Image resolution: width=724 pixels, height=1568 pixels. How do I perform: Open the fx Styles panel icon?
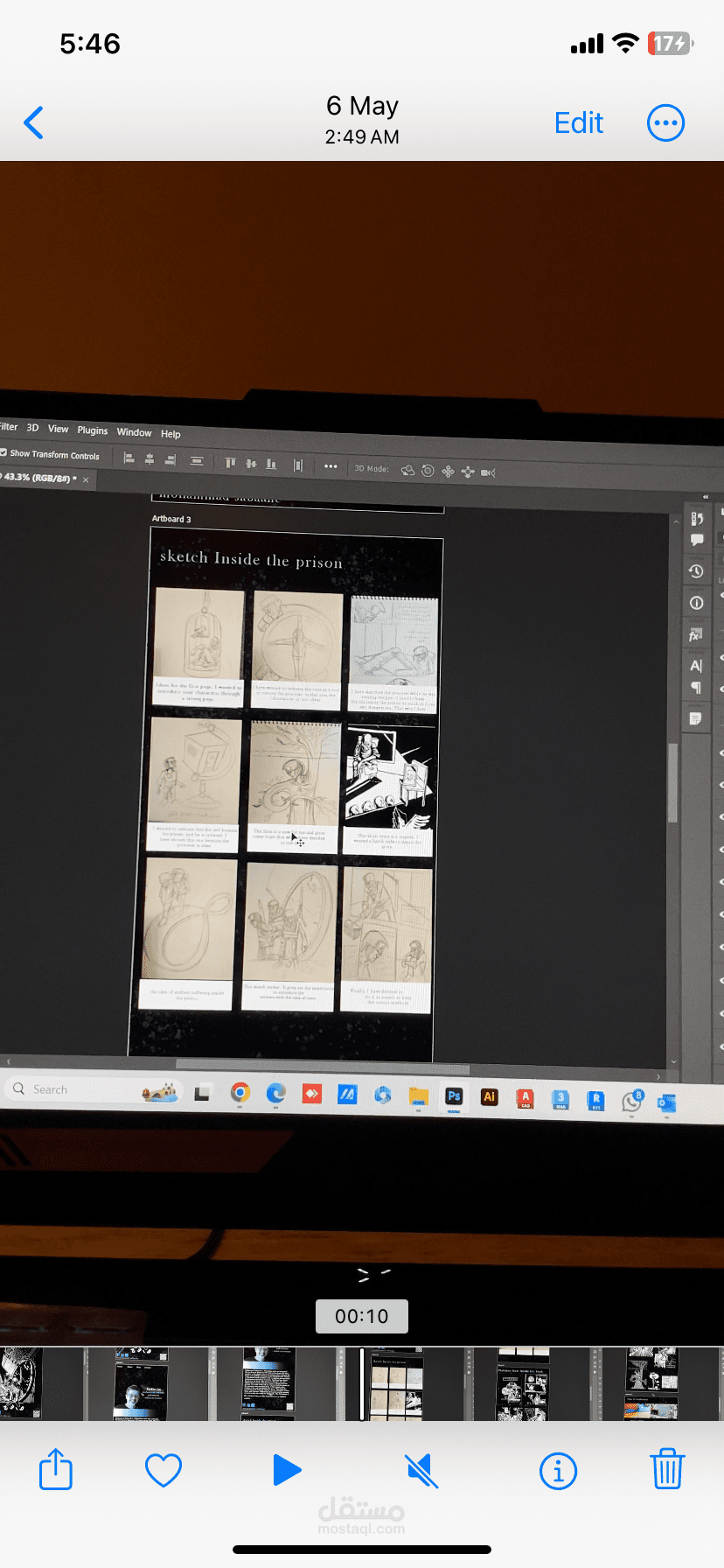[696, 634]
